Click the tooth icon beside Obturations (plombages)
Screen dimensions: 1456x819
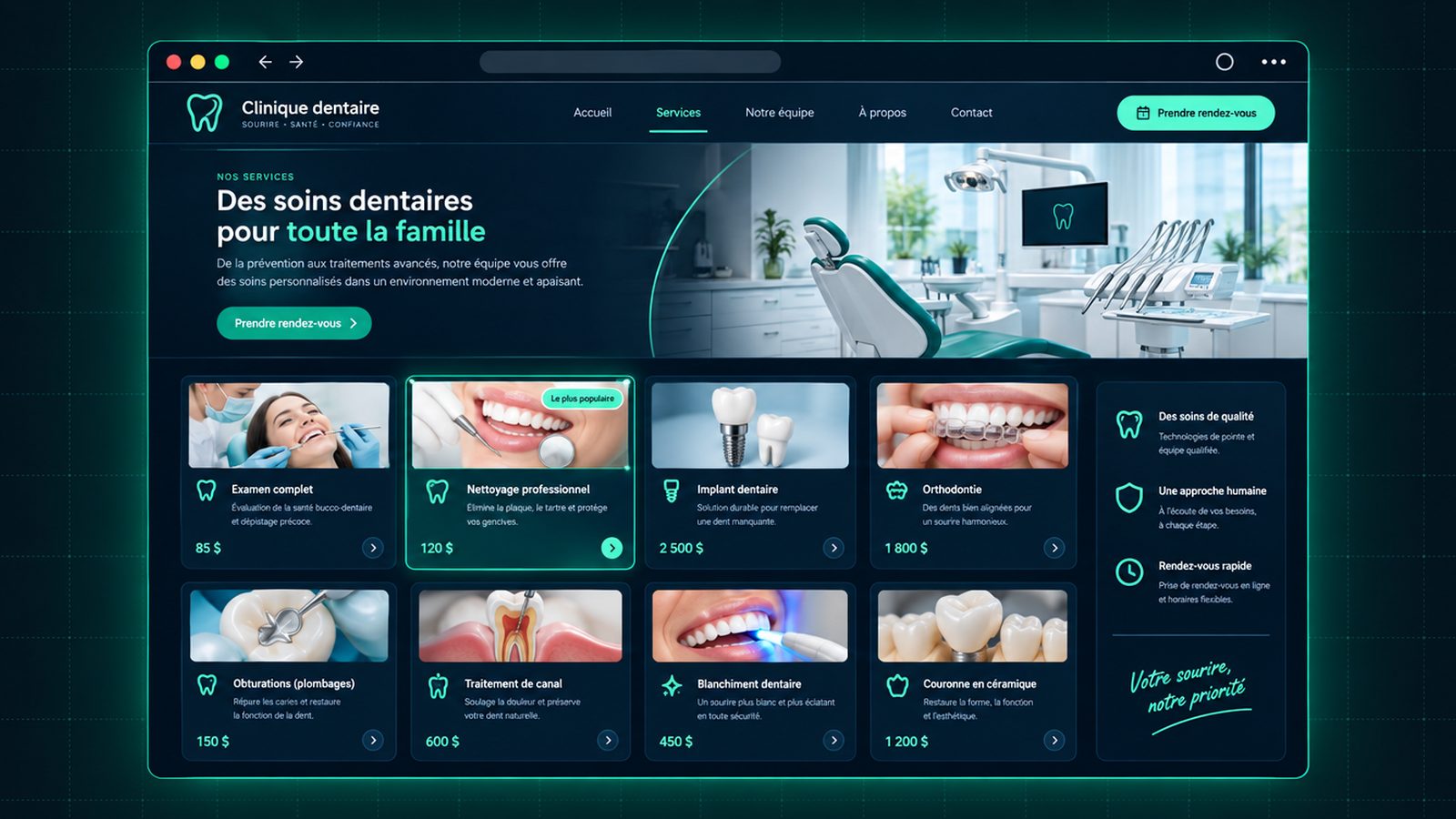[x=207, y=685]
